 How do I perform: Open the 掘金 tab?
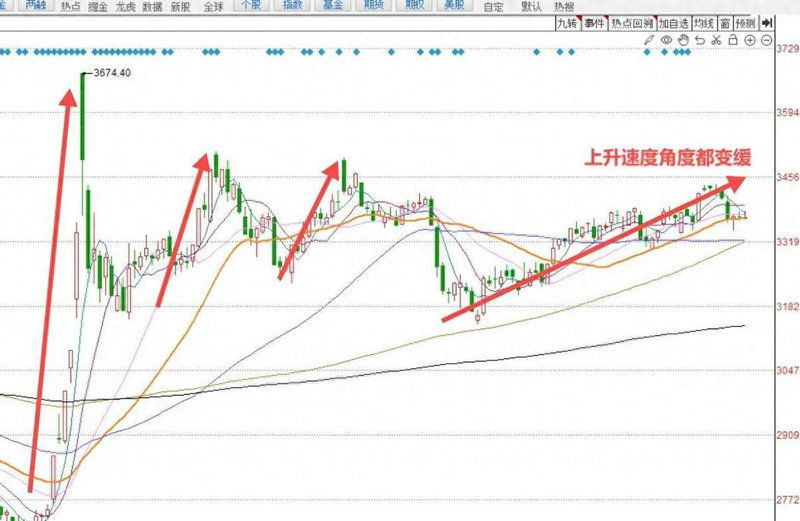[x=98, y=7]
